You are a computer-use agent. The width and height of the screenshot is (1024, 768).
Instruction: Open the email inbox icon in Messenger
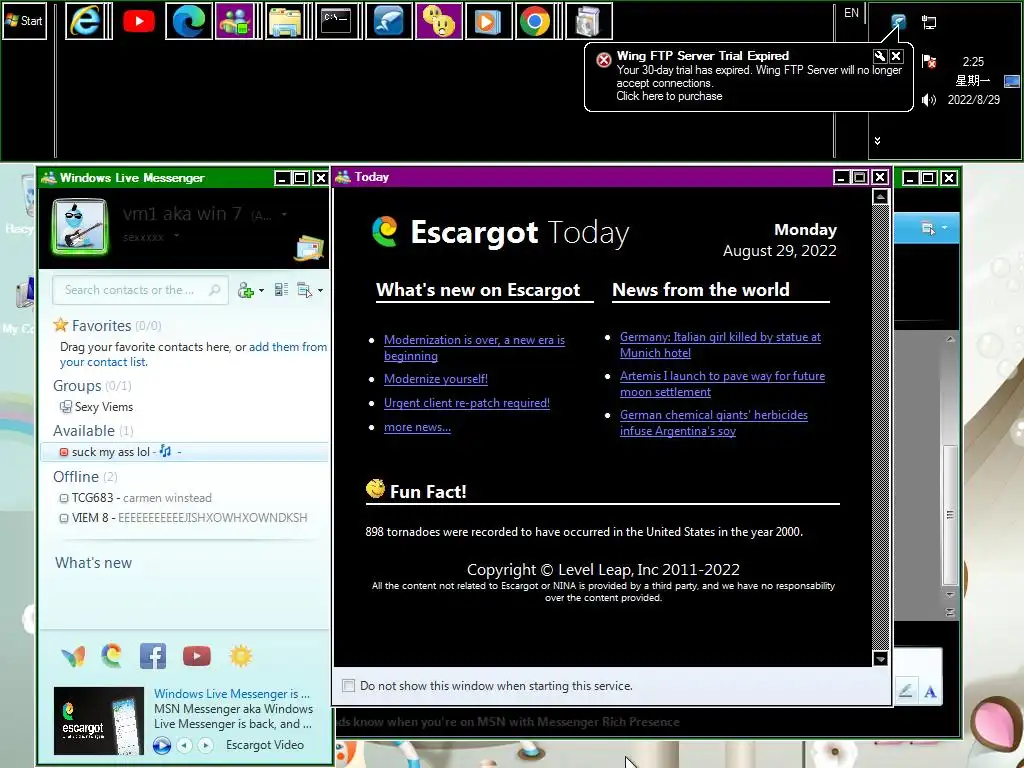tap(309, 248)
